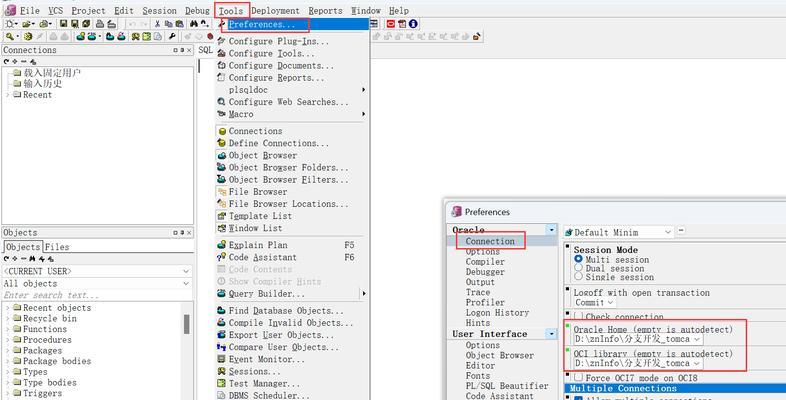Close the Connections panel with X icon
The width and height of the screenshot is (786, 400).
pos(189,50)
